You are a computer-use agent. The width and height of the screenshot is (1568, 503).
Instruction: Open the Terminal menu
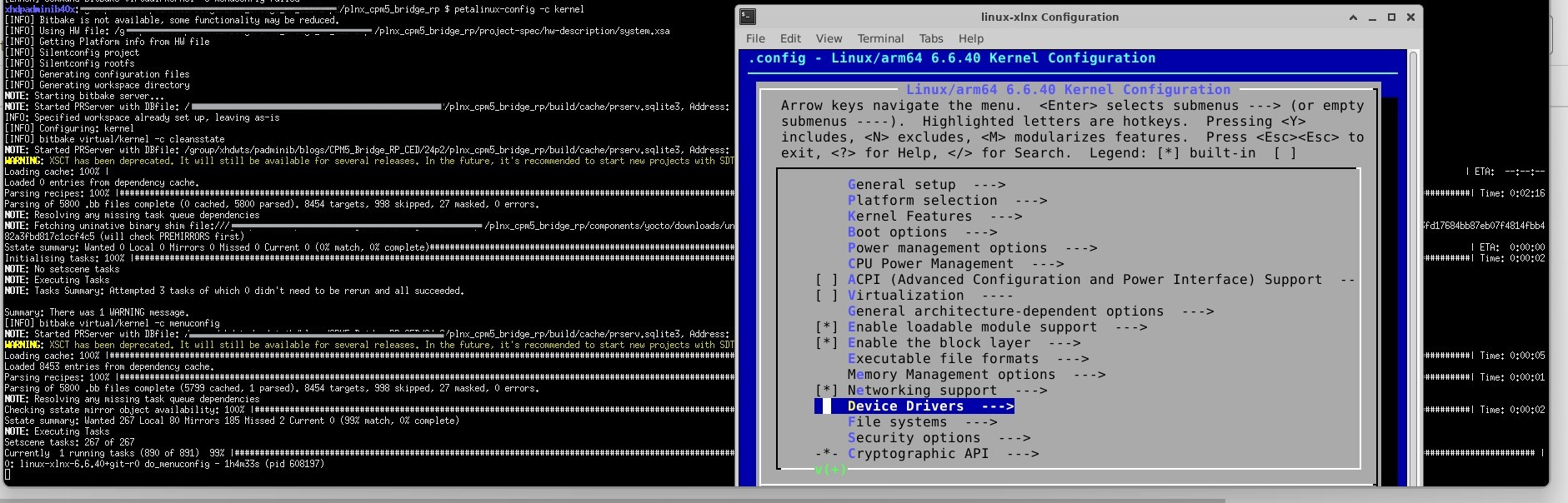pos(880,38)
